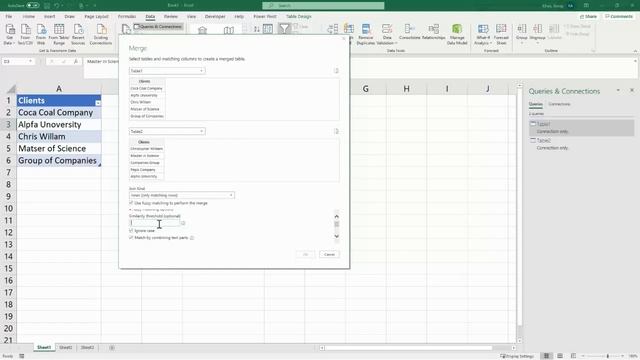Screen dimensions: 640x360
Task: Click info icon beside Match by combining text parts
Action: 192,238
